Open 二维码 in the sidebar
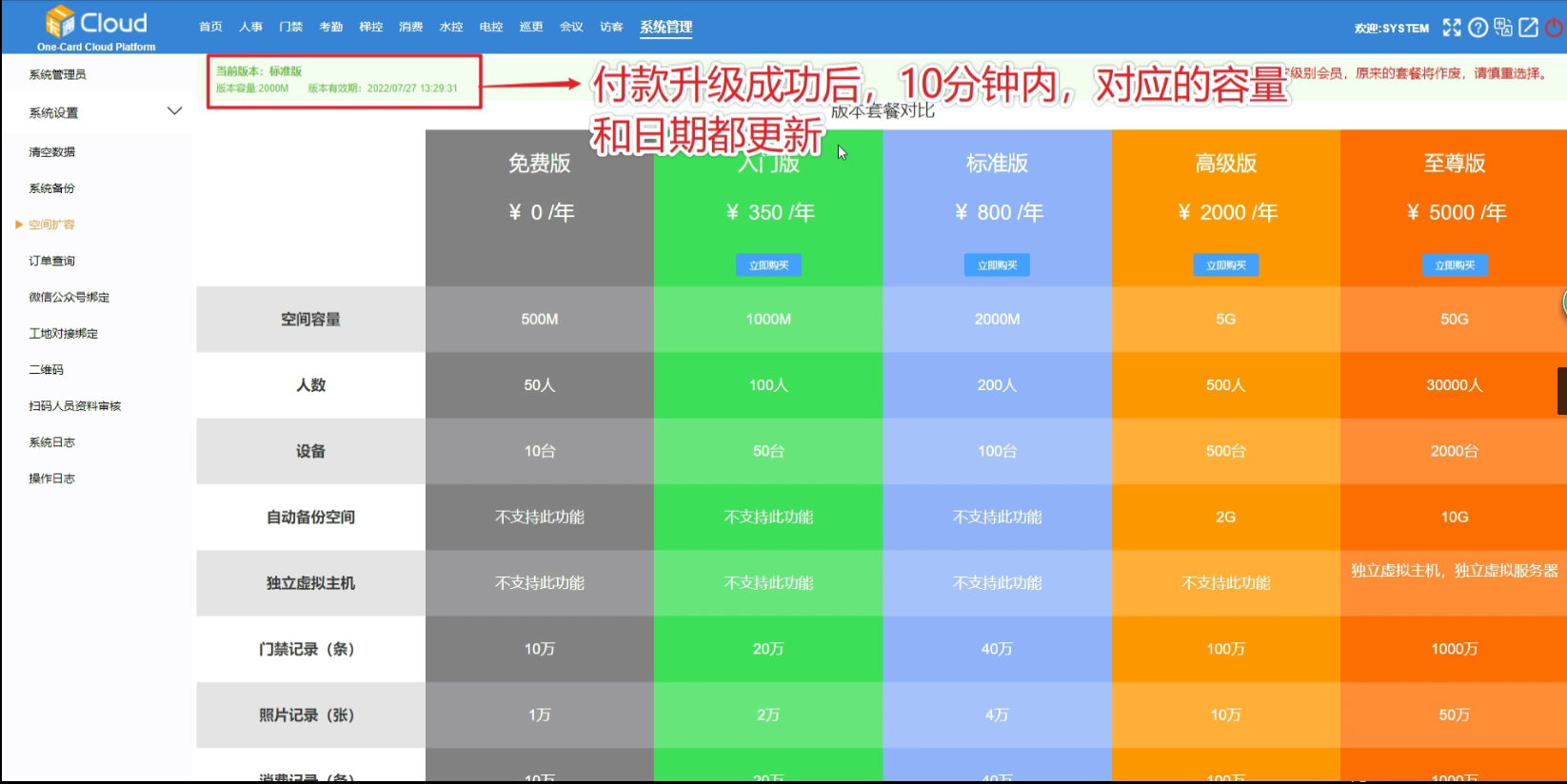Viewport: 1567px width, 784px height. click(46, 369)
